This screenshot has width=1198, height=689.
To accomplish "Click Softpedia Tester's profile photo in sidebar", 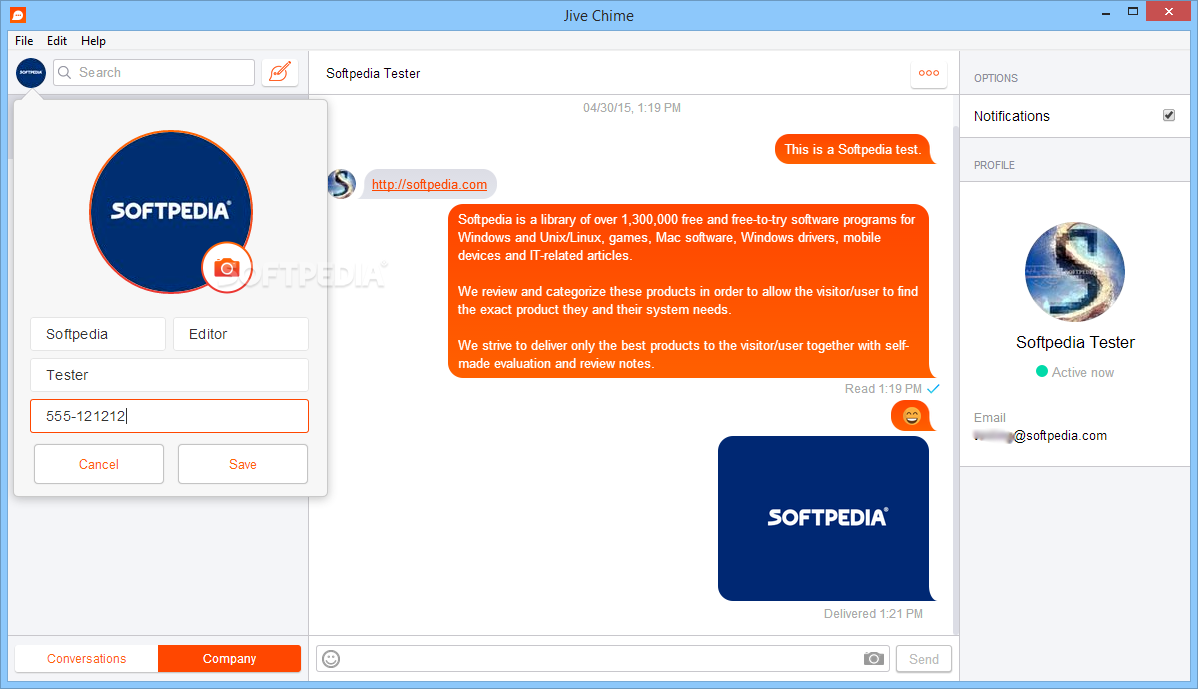I will pos(1075,272).
